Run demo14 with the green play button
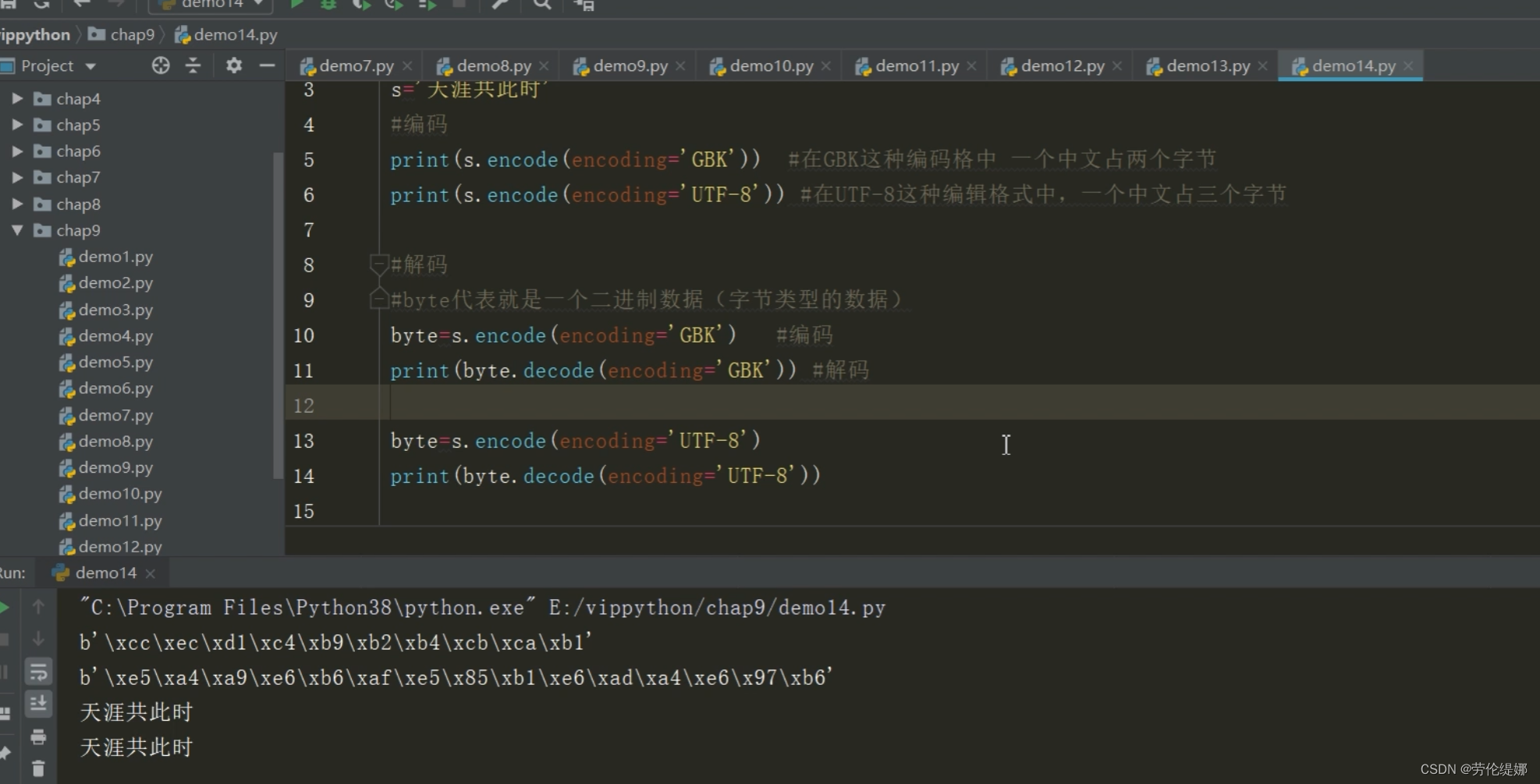1540x784 pixels. click(x=296, y=5)
